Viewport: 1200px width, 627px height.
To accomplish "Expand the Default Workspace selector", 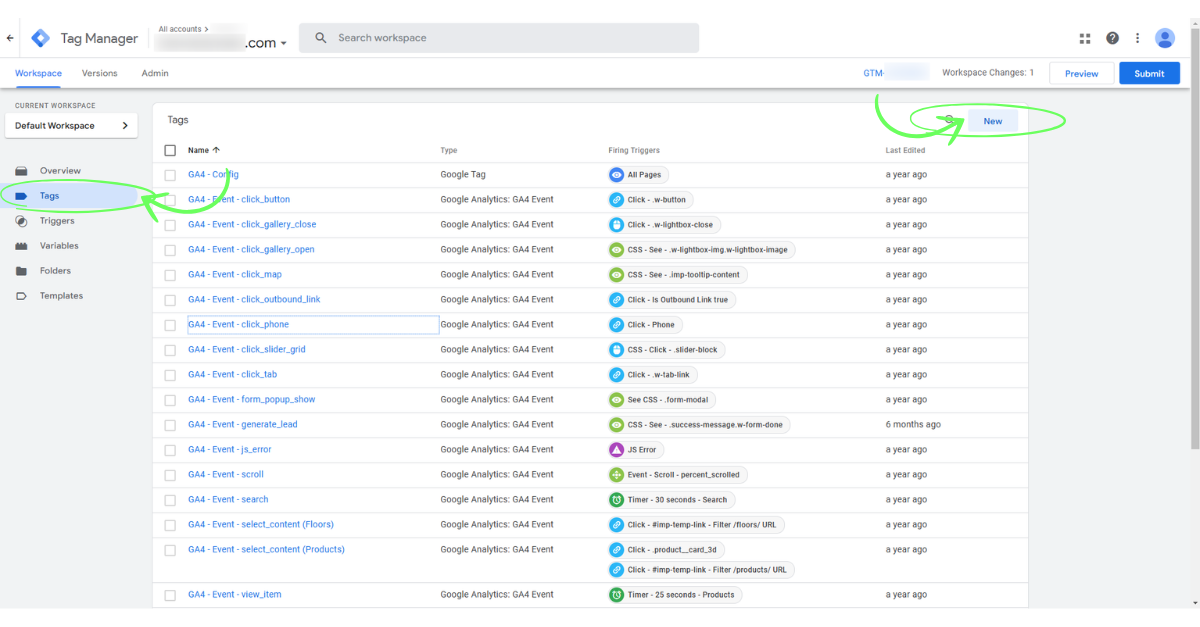I will (x=71, y=126).
